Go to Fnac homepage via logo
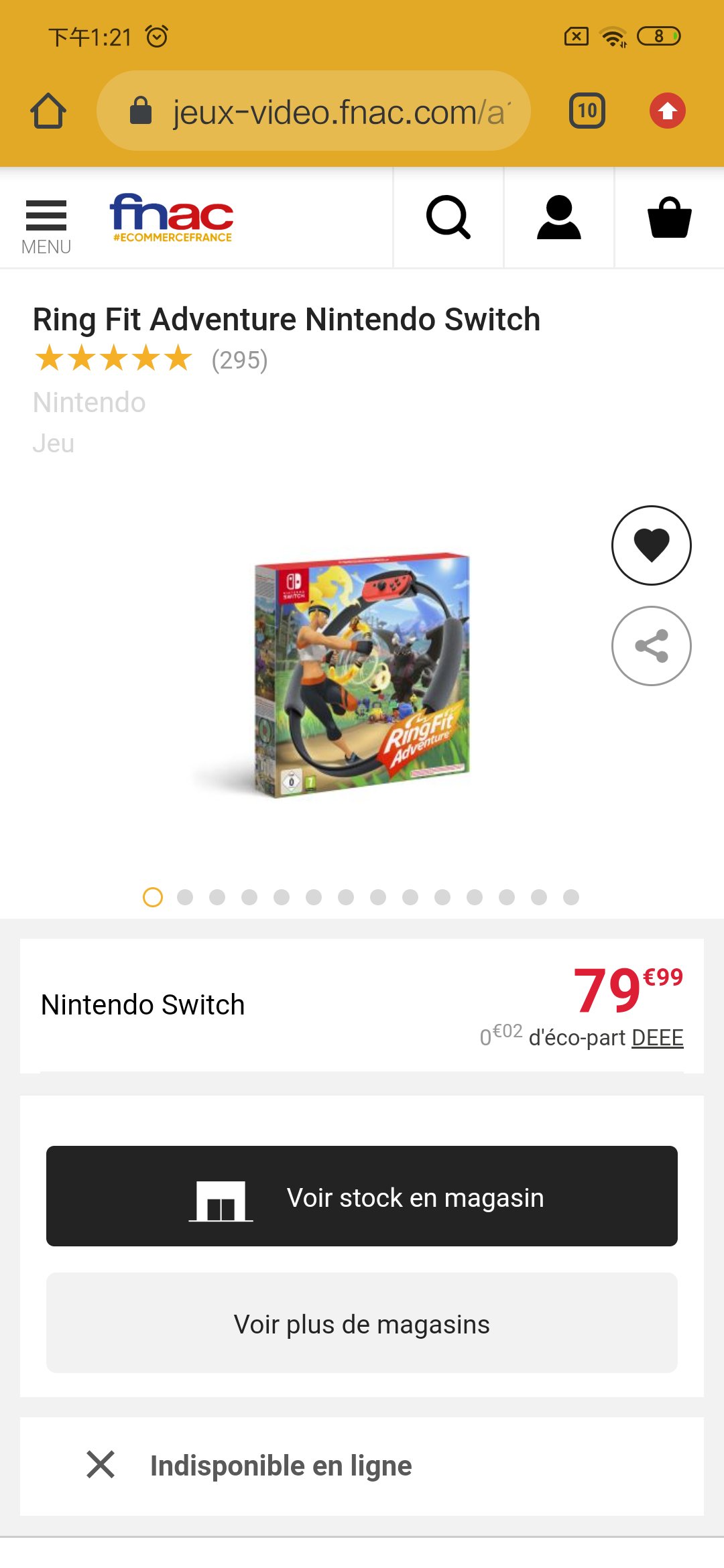The image size is (724, 1568). [x=172, y=218]
